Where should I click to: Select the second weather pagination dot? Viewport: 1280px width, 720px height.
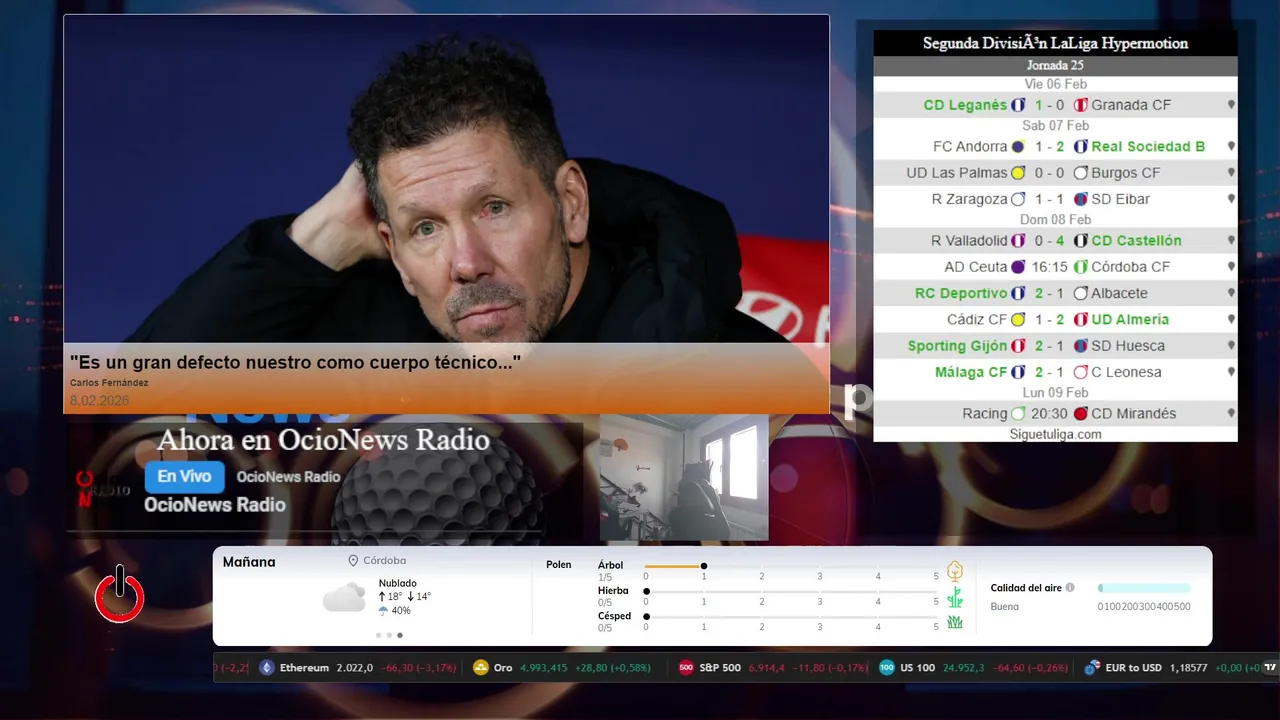389,635
